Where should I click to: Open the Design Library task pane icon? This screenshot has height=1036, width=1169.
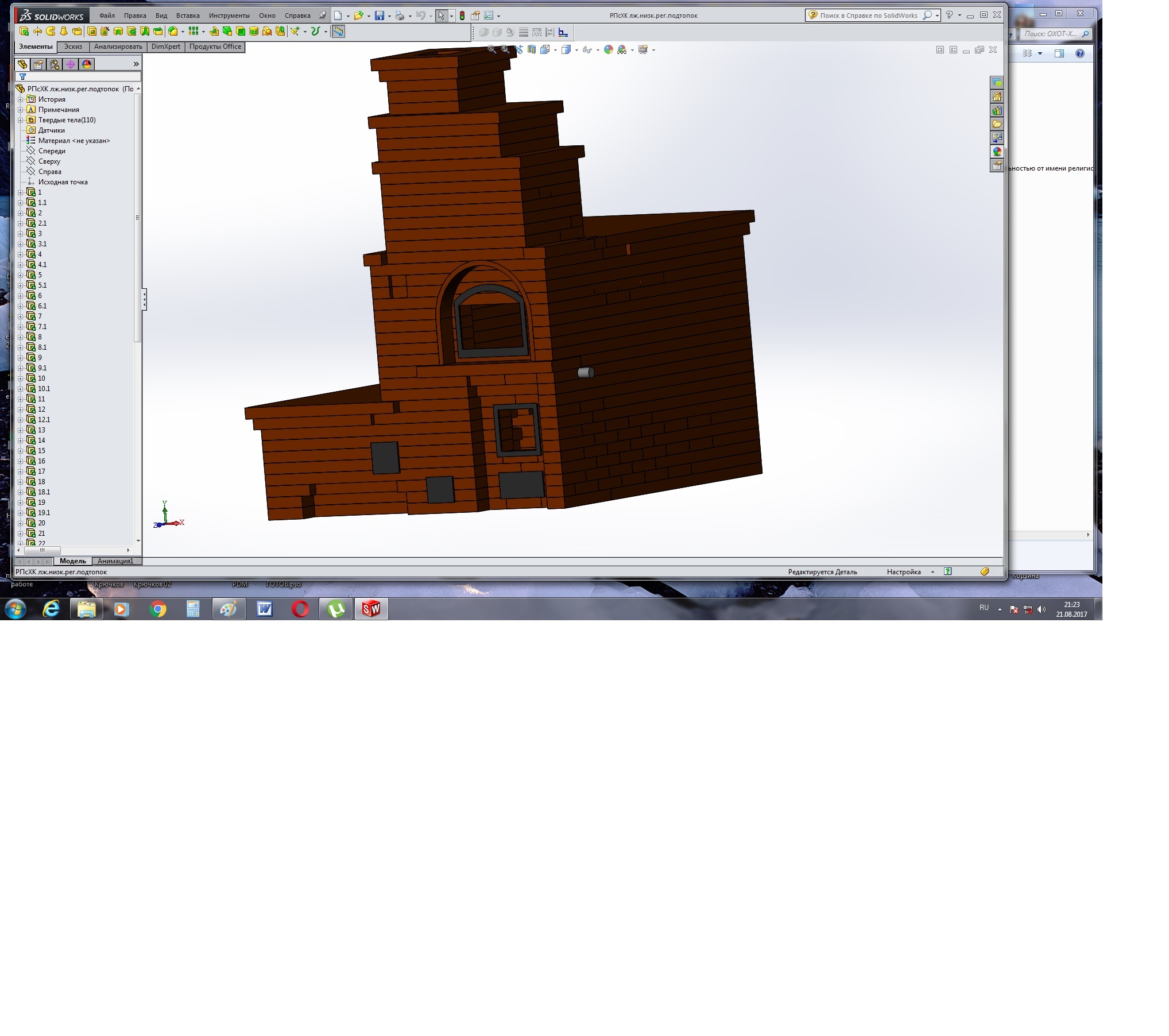[997, 110]
